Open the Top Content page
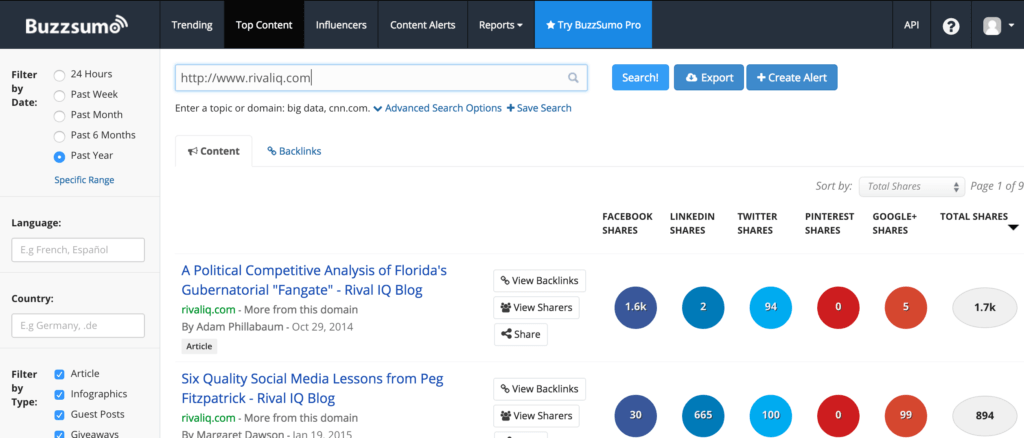The width and height of the screenshot is (1024, 438). tap(264, 25)
